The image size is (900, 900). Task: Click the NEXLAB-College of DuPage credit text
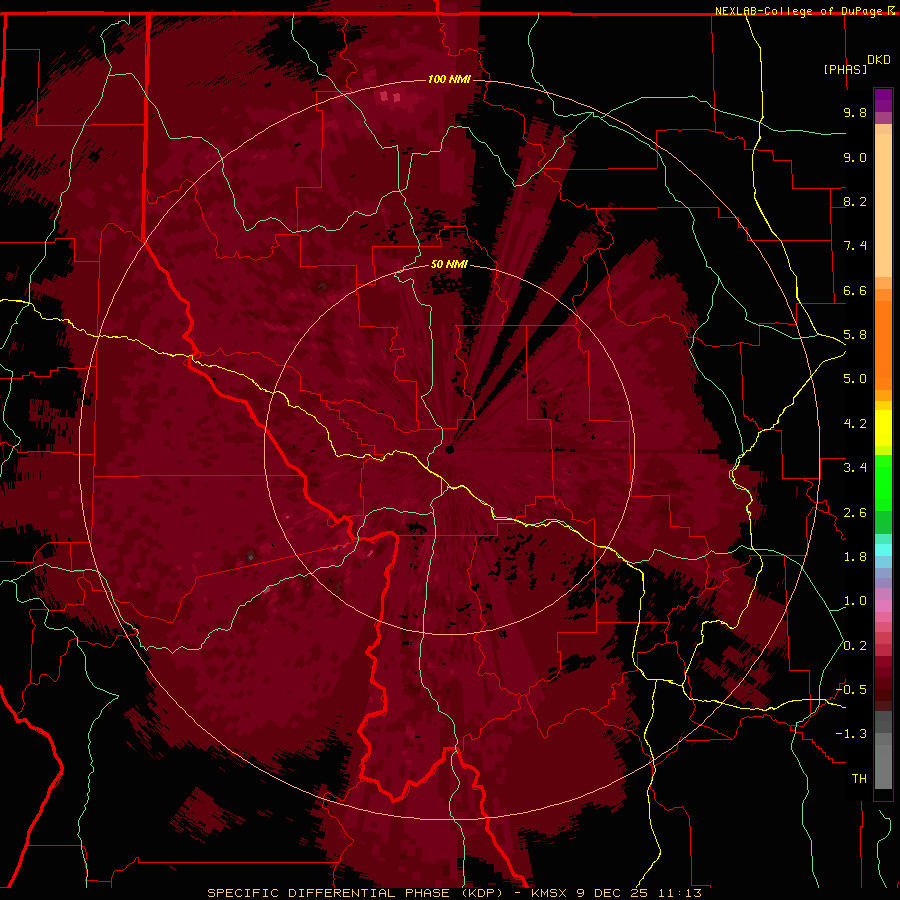(x=801, y=11)
